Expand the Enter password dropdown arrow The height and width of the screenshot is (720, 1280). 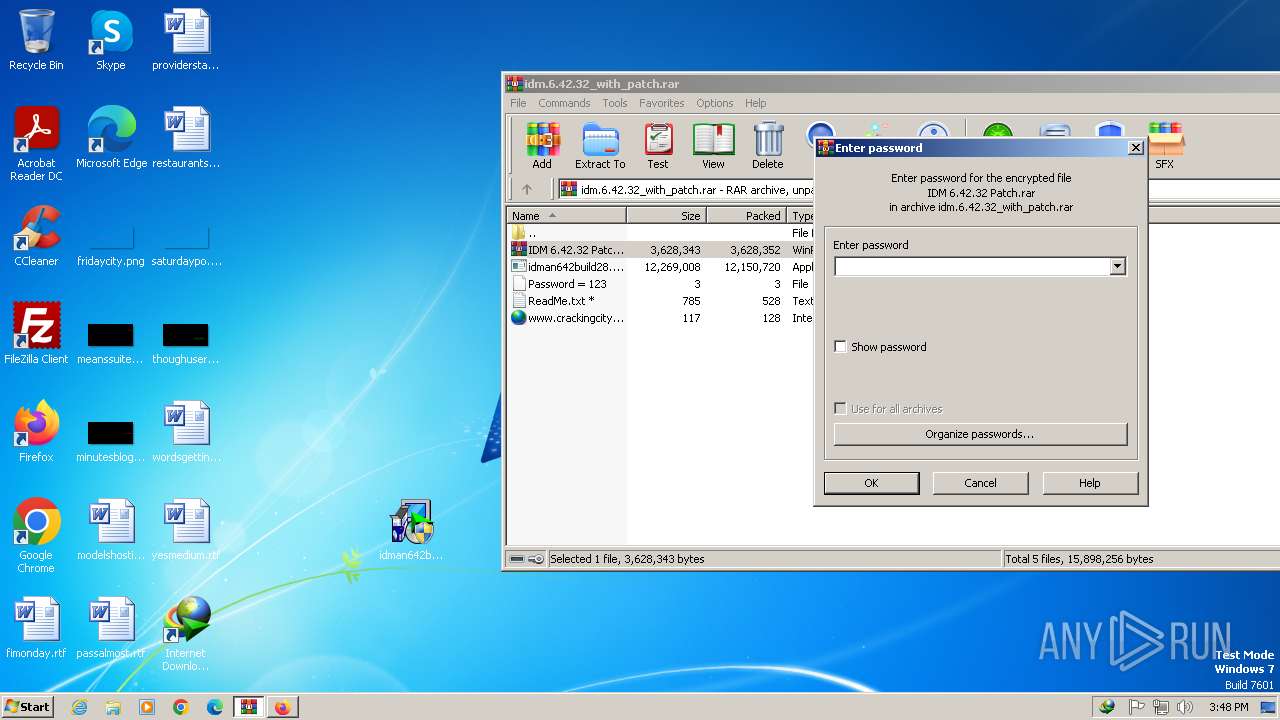coord(1118,267)
